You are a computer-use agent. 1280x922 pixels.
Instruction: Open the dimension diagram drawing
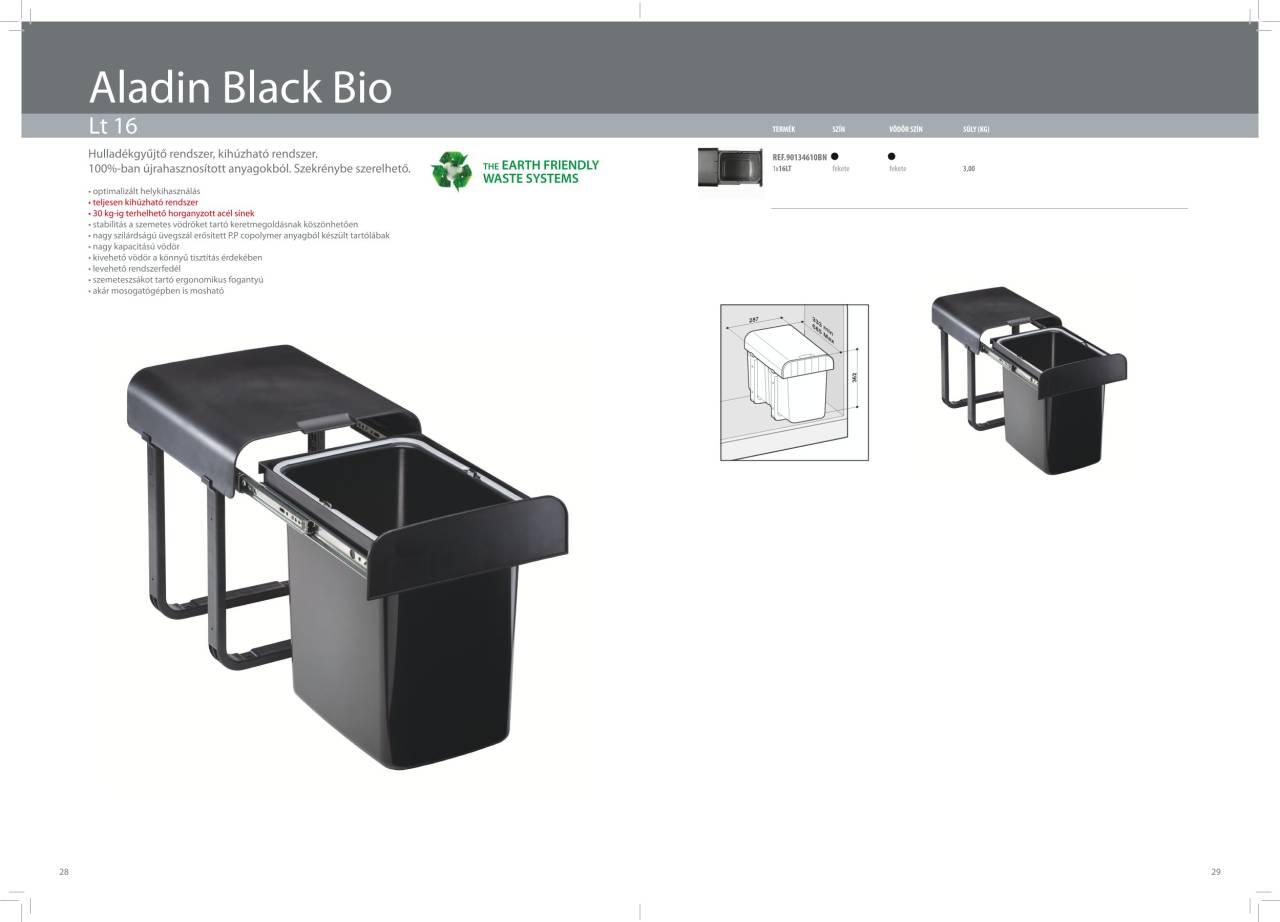click(794, 382)
